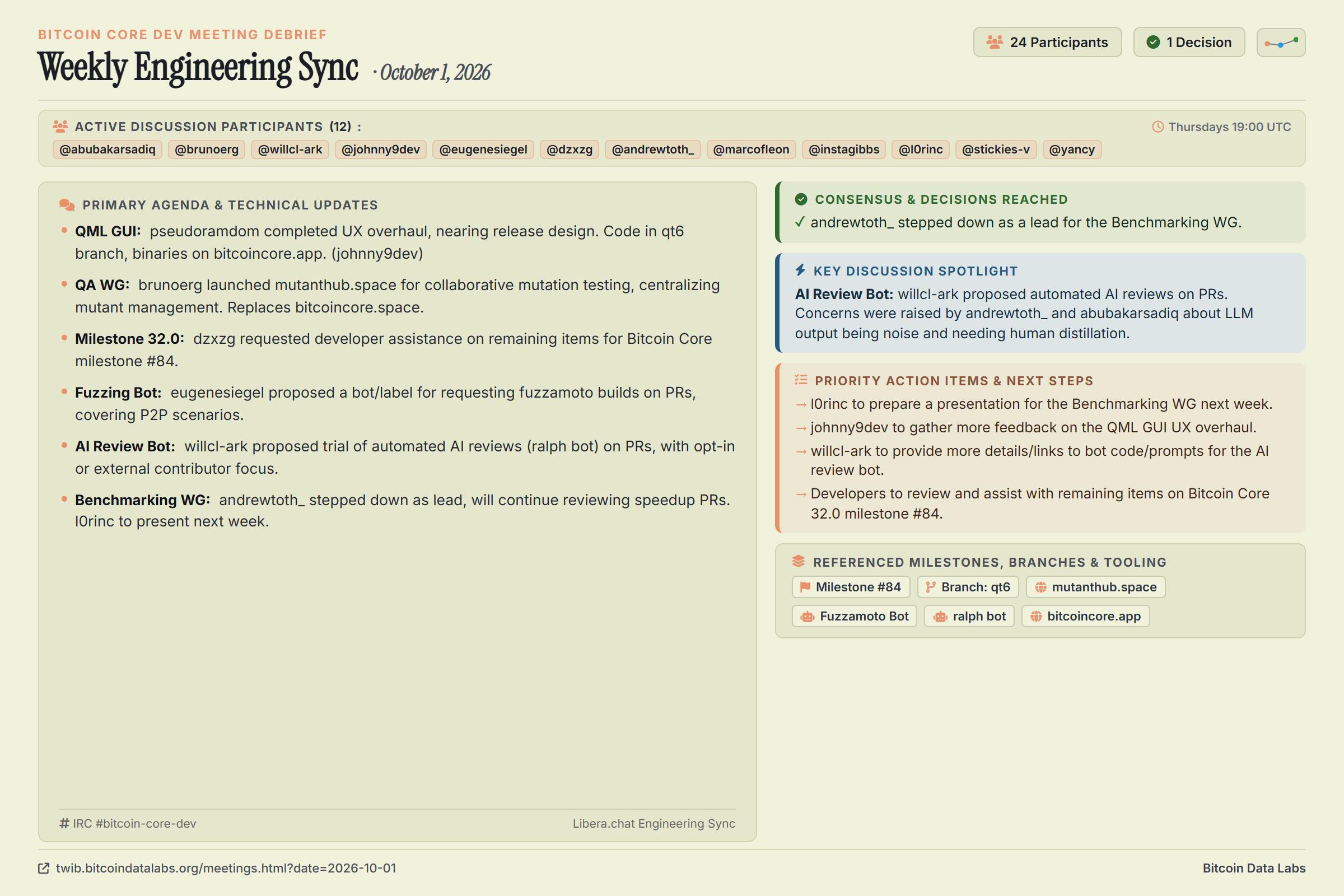Click the robot icon in Fuzzamoto Bot chip
Screen dimensions: 1344x896
807,617
